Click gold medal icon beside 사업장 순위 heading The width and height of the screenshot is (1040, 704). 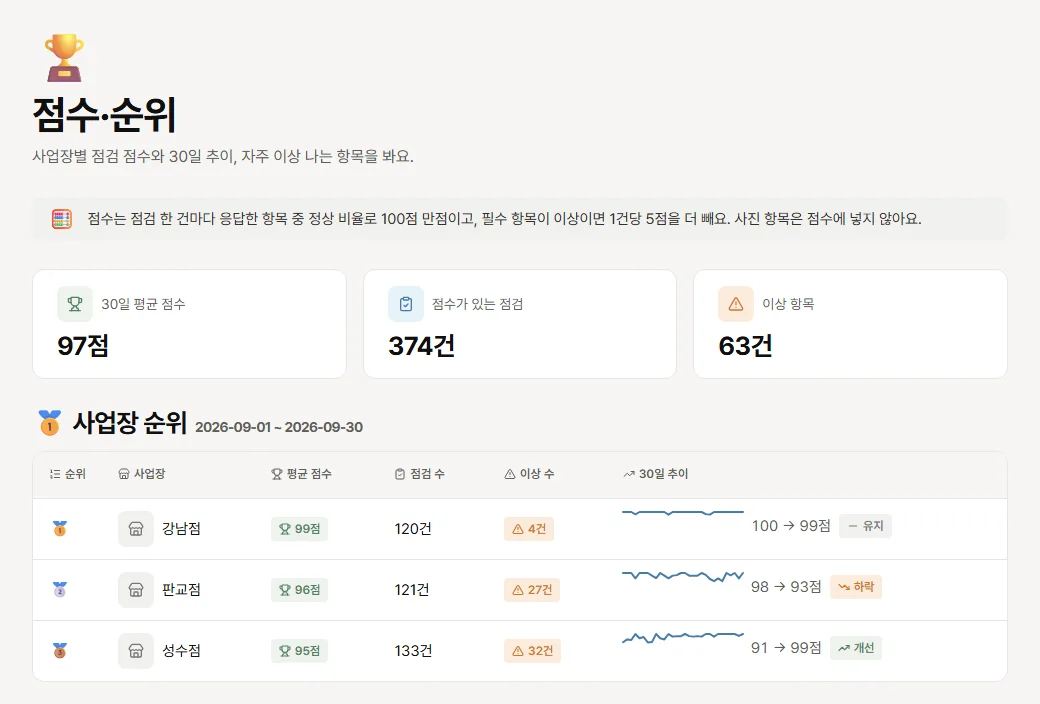click(50, 423)
